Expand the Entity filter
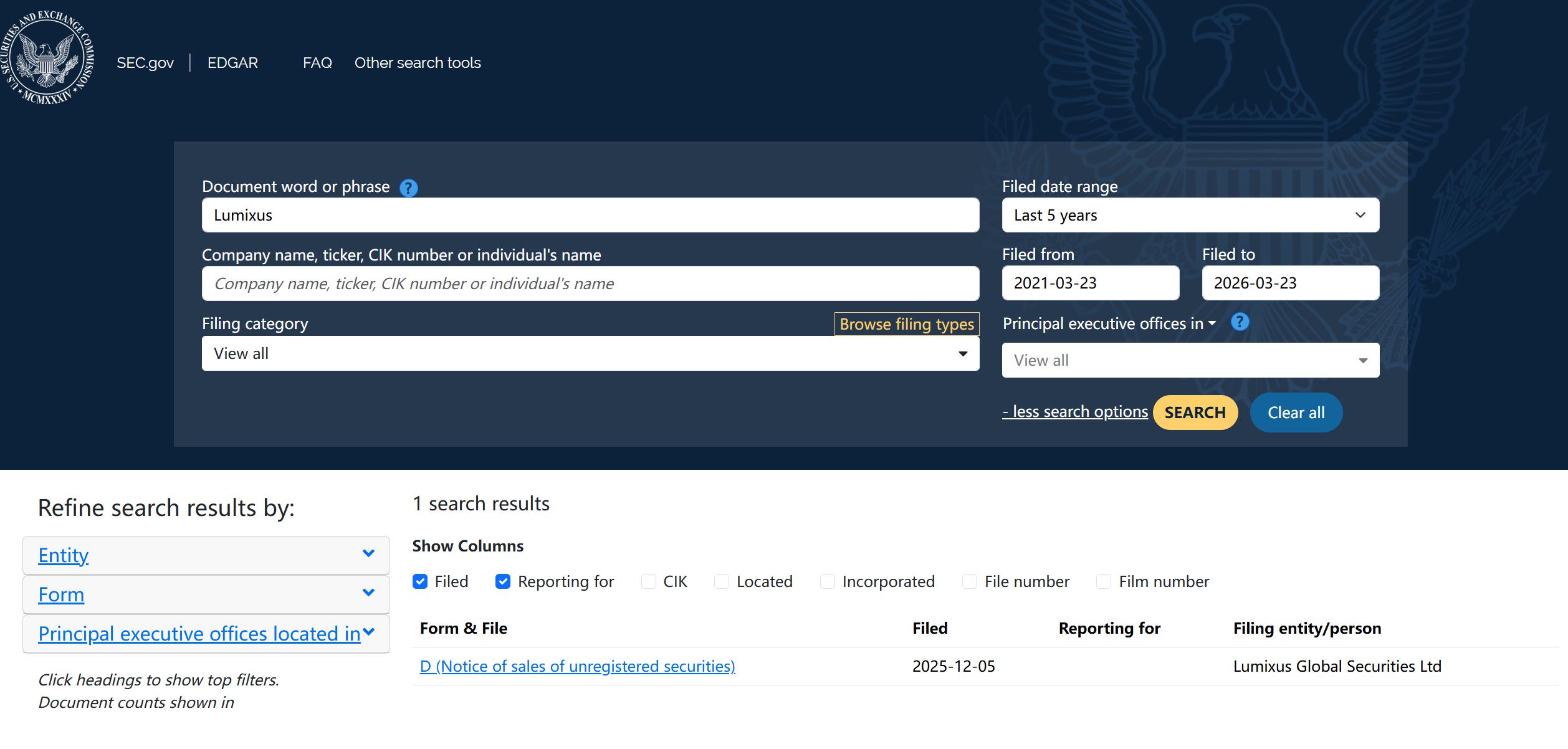Screen dimensions: 1568x749 point(206,555)
